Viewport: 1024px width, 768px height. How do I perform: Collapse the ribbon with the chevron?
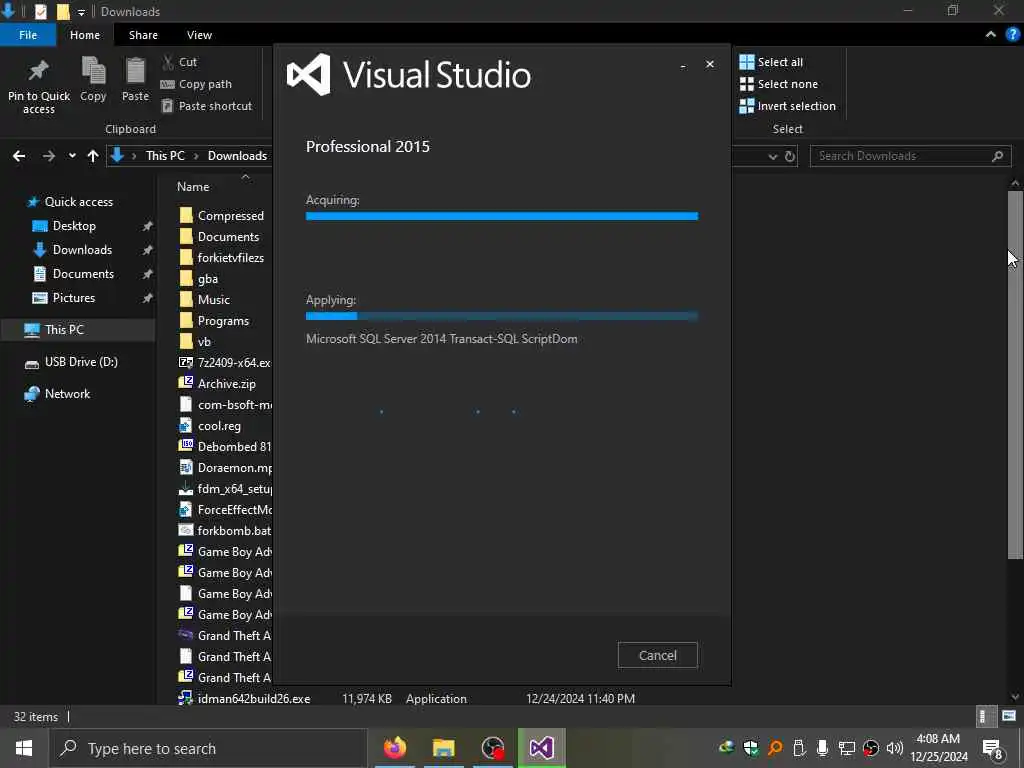(x=991, y=35)
